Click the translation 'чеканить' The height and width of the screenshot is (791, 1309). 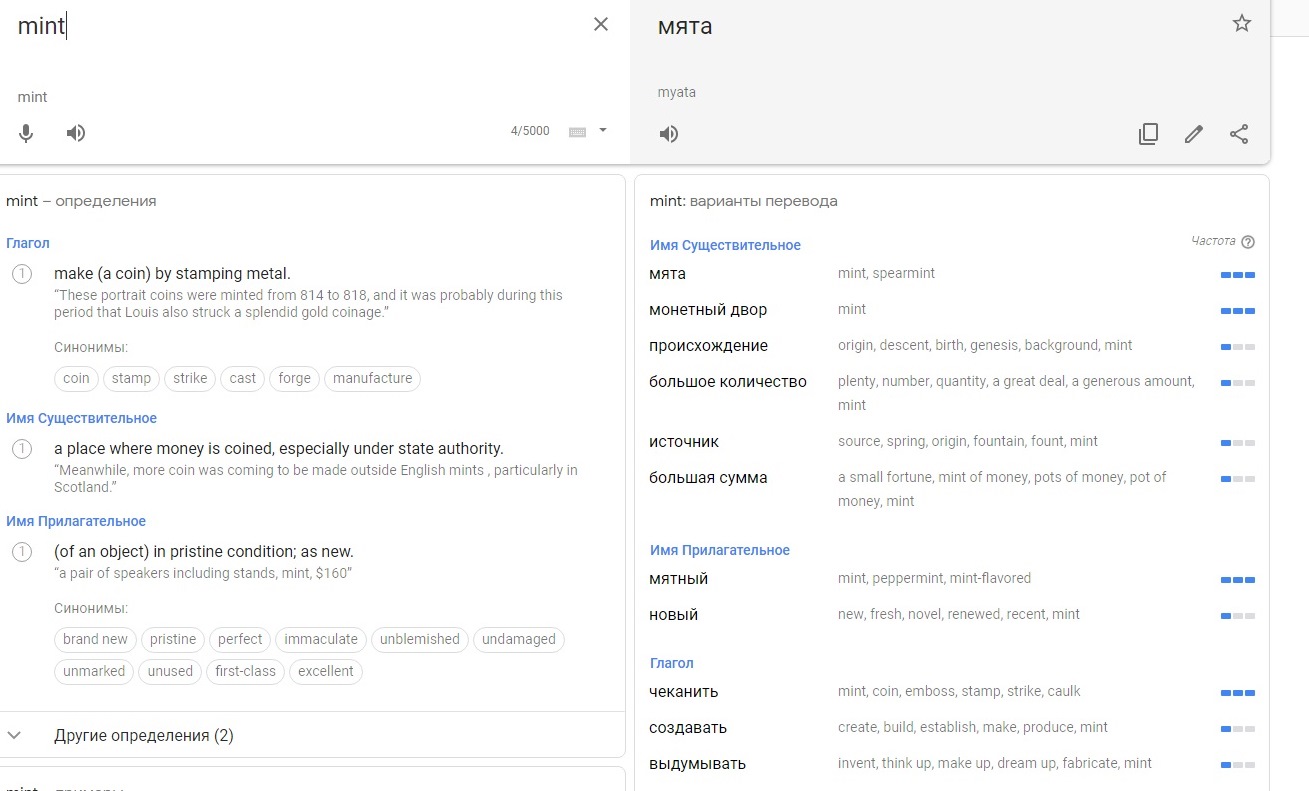click(684, 692)
